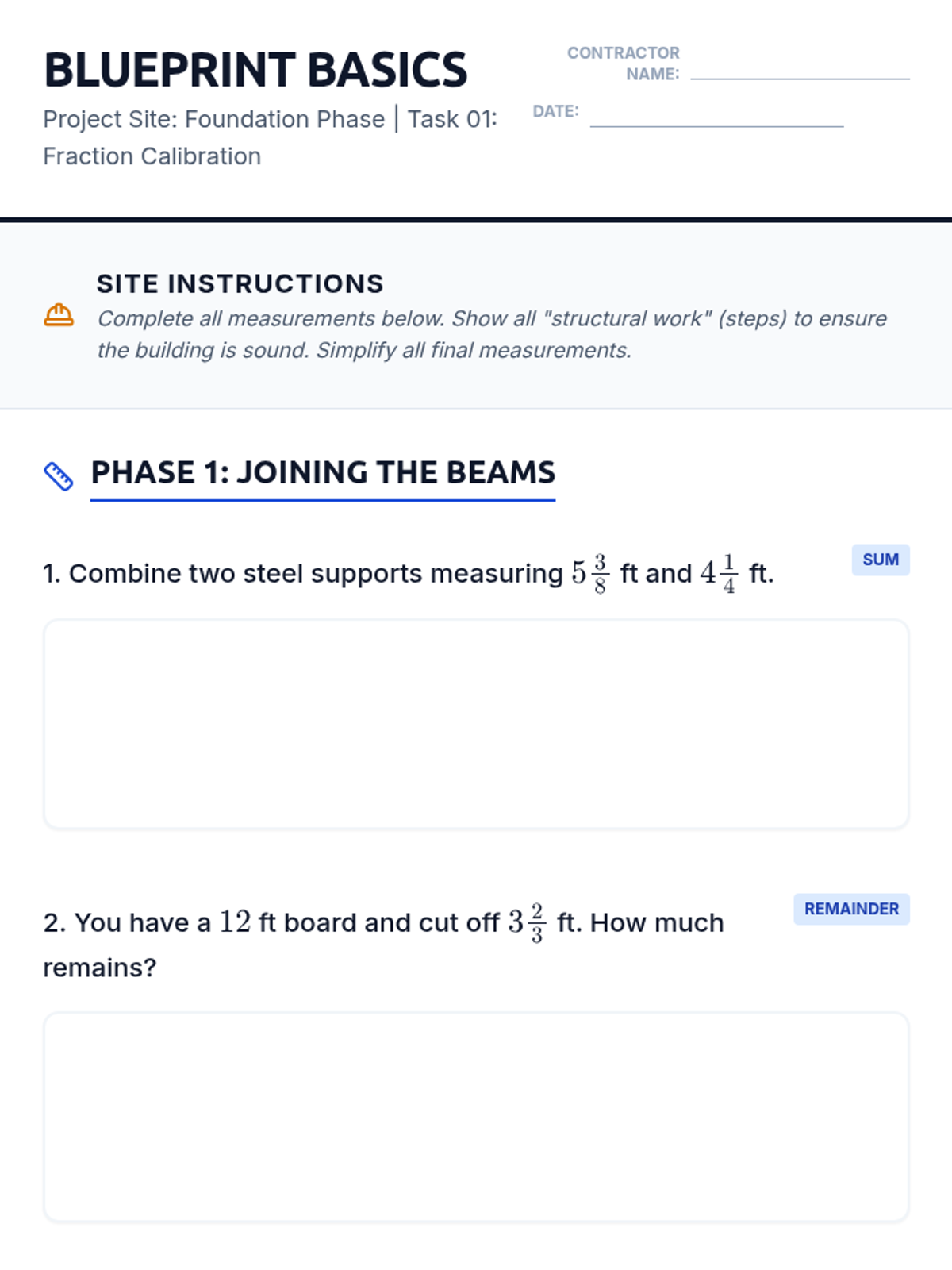
Task: Click the blue ruler icon
Action: 59,476
